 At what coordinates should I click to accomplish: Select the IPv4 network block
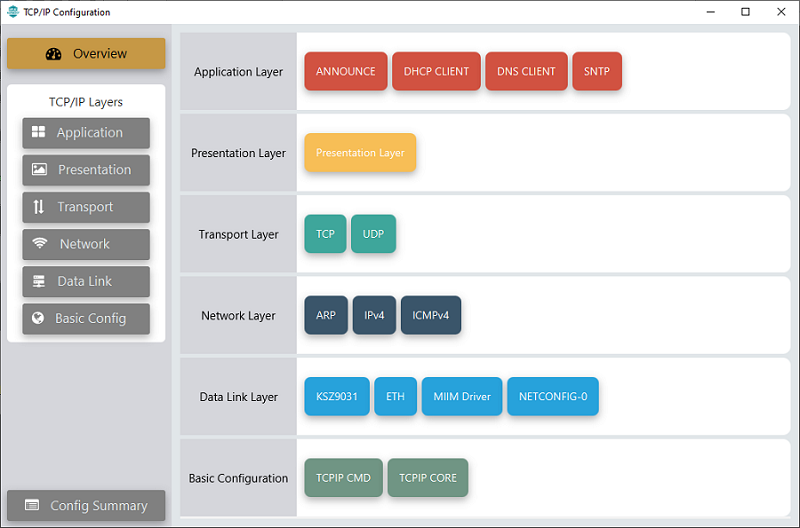coord(374,315)
